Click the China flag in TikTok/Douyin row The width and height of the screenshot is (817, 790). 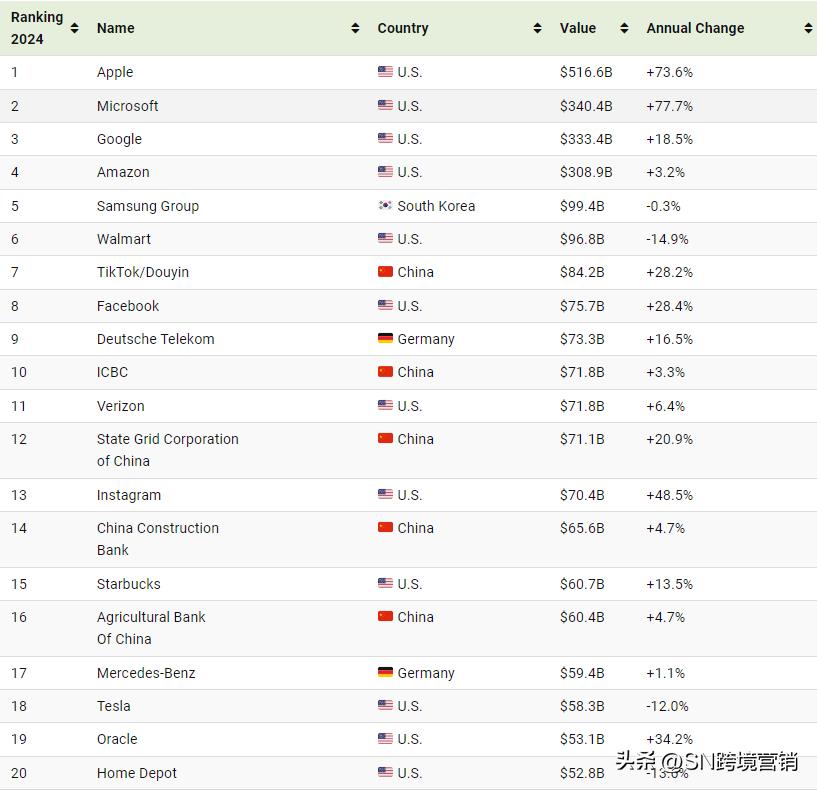coord(385,272)
